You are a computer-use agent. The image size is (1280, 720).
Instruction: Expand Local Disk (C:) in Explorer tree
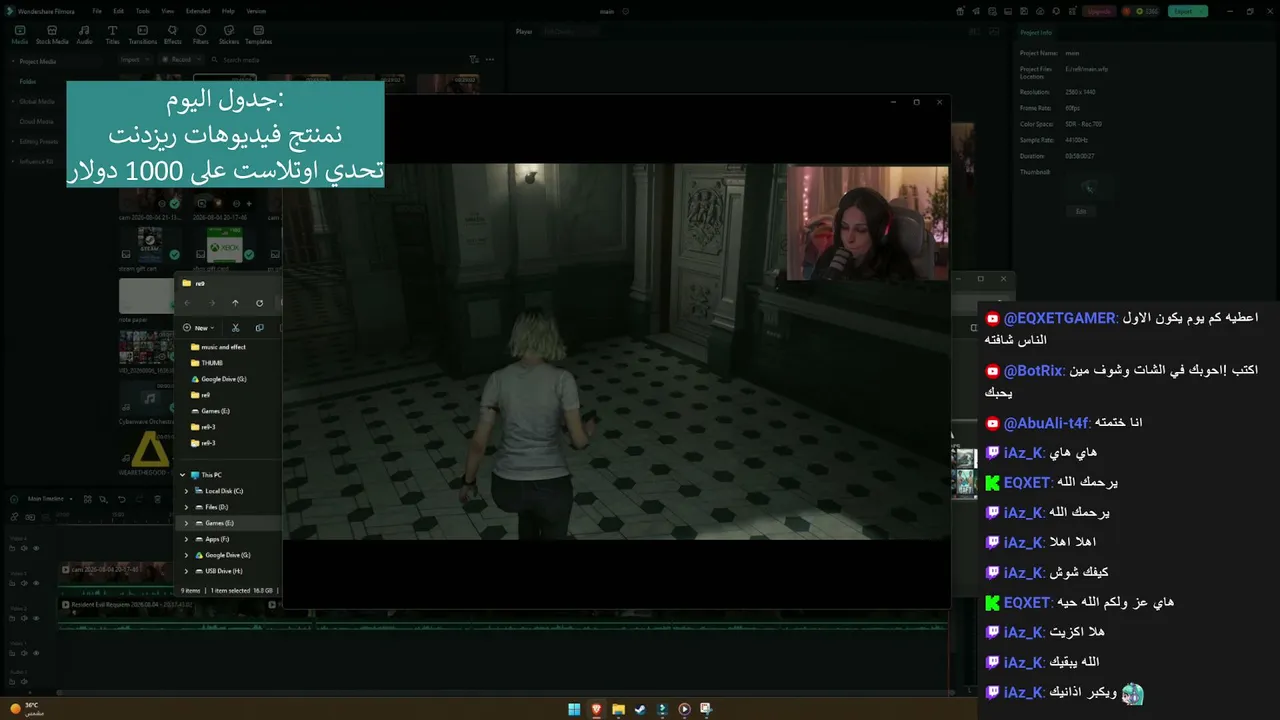pyautogui.click(x=186, y=491)
